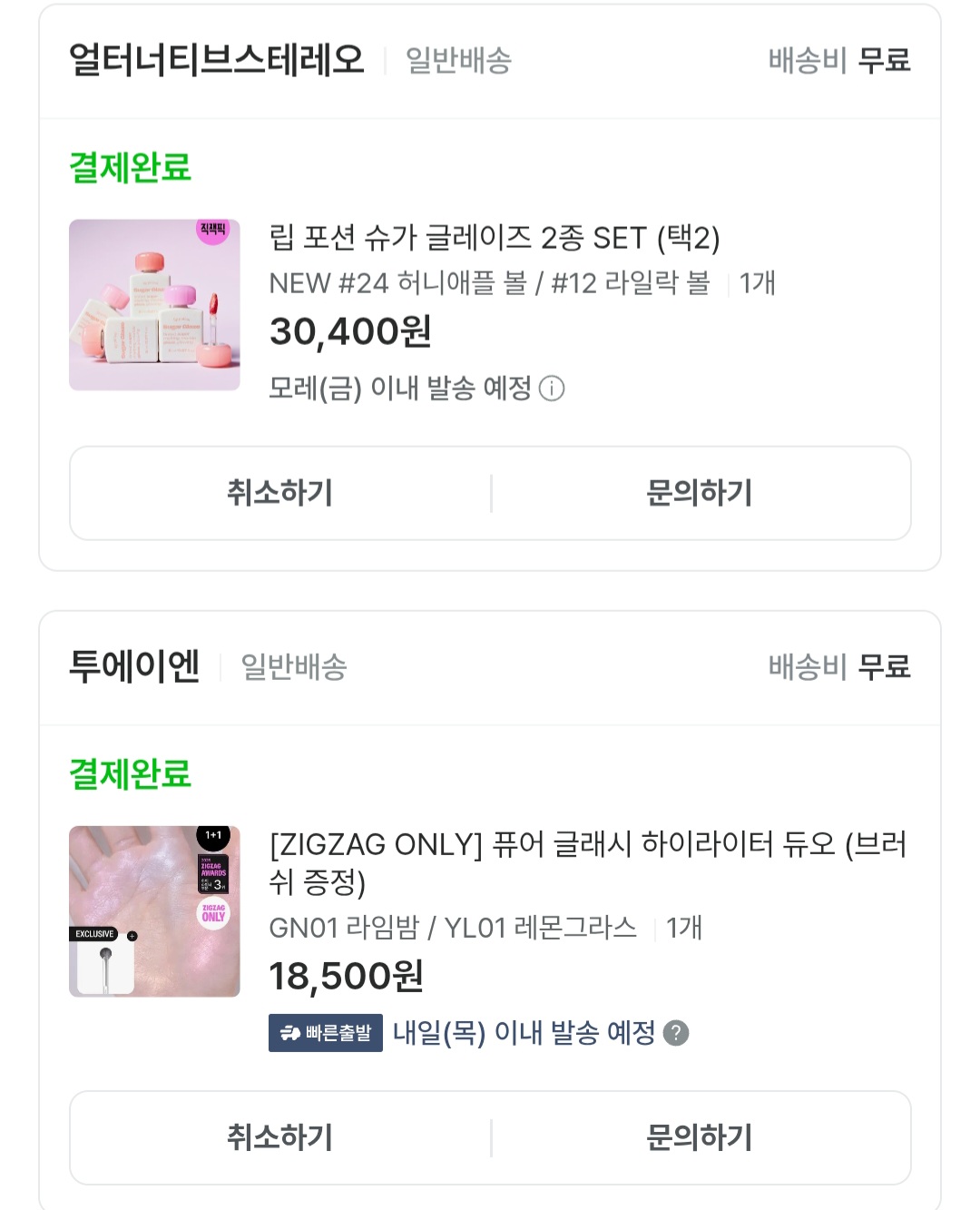The image size is (980, 1210).
Task: Cancel the 립 포션 슈가 글레이즈 order
Action: click(x=280, y=493)
